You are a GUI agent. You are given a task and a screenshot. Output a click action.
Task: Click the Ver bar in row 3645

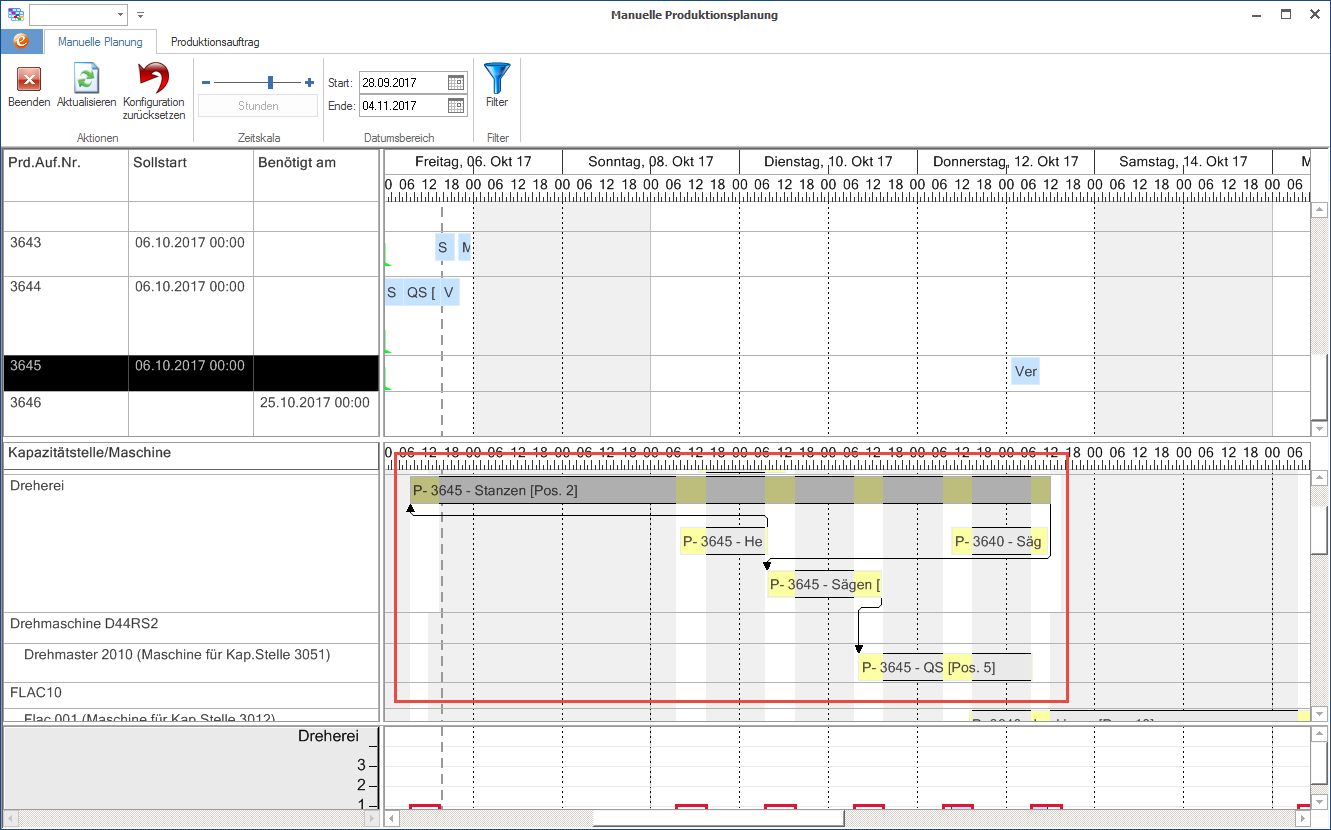click(1025, 372)
